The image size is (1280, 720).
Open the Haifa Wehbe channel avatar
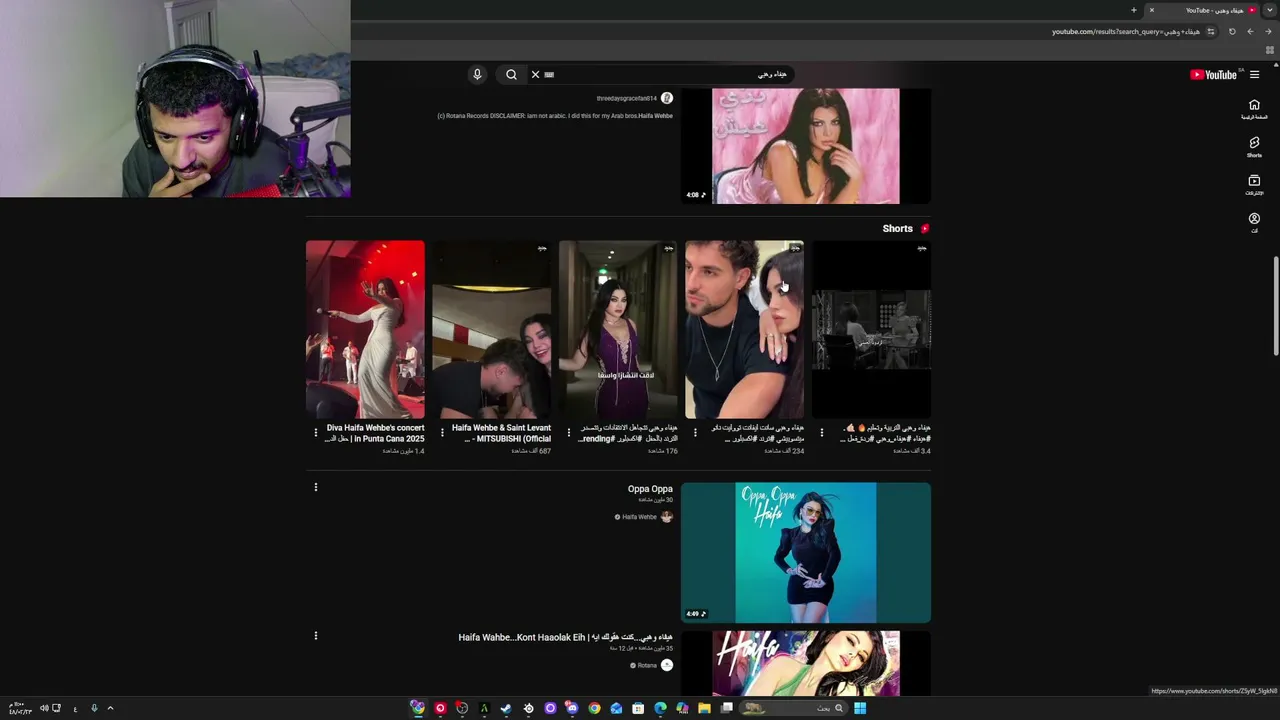coord(667,517)
